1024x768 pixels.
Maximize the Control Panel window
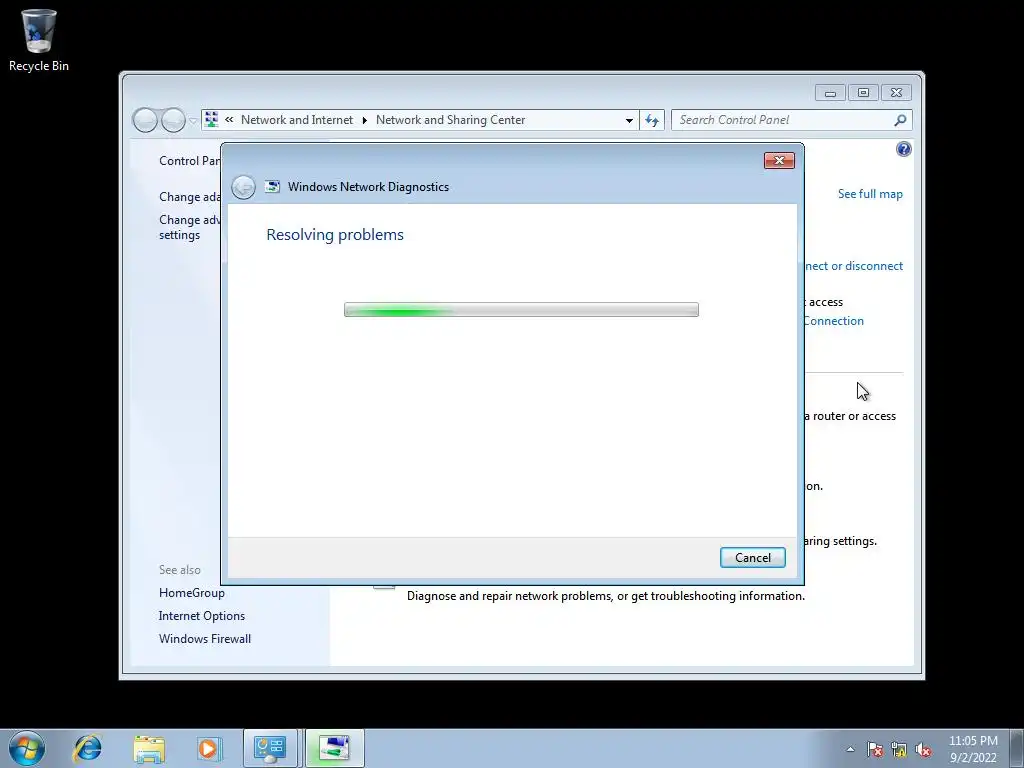(863, 93)
